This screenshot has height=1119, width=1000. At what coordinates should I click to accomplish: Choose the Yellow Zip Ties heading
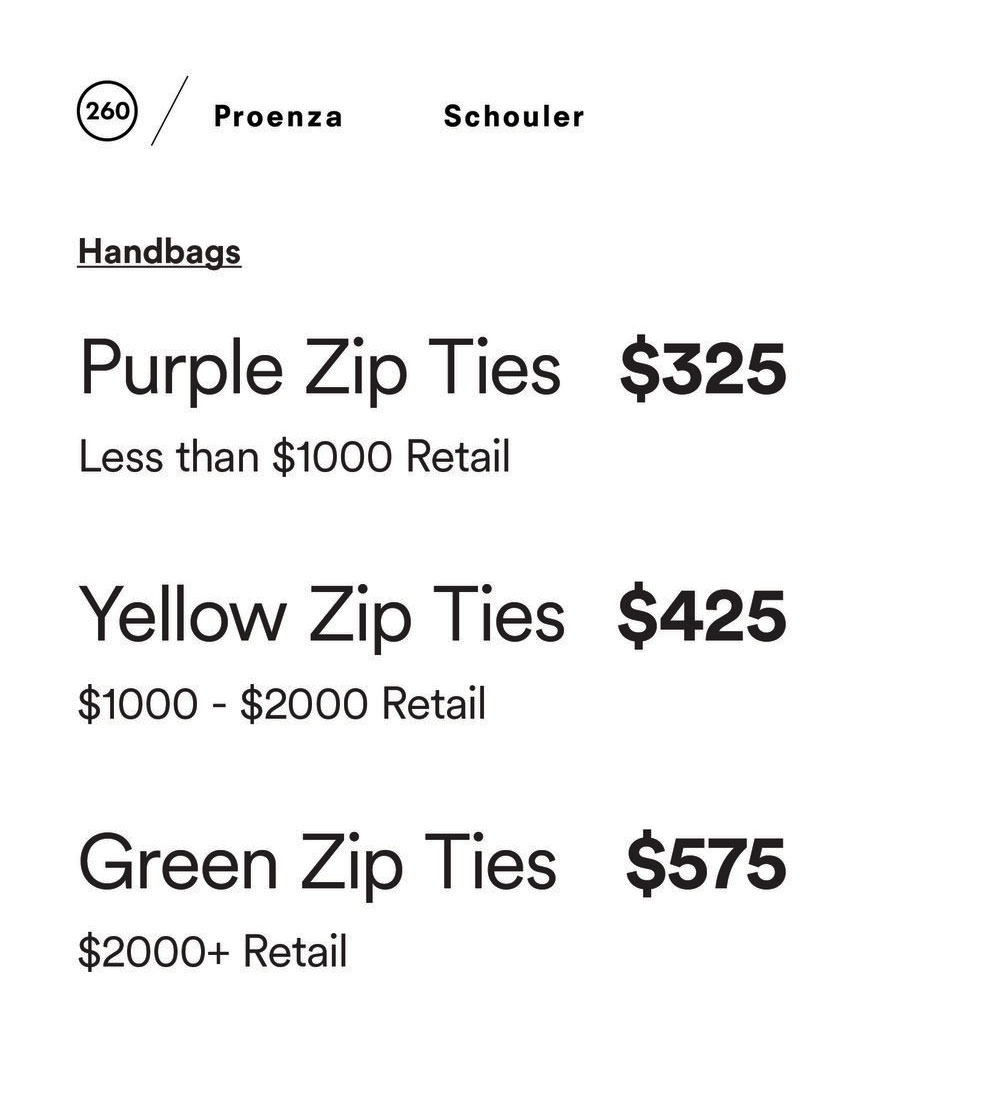pyautogui.click(x=321, y=616)
